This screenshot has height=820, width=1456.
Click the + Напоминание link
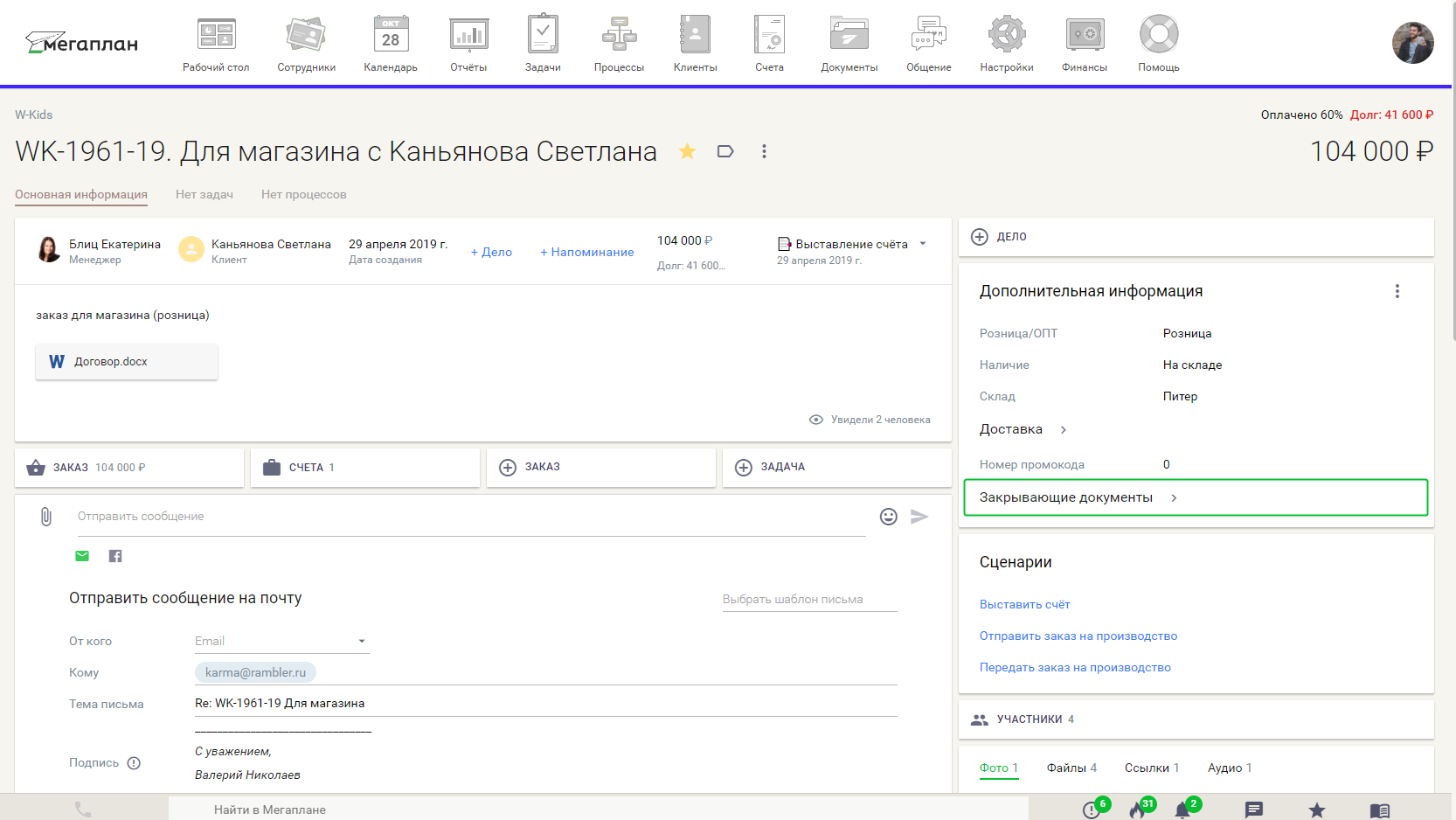587,252
